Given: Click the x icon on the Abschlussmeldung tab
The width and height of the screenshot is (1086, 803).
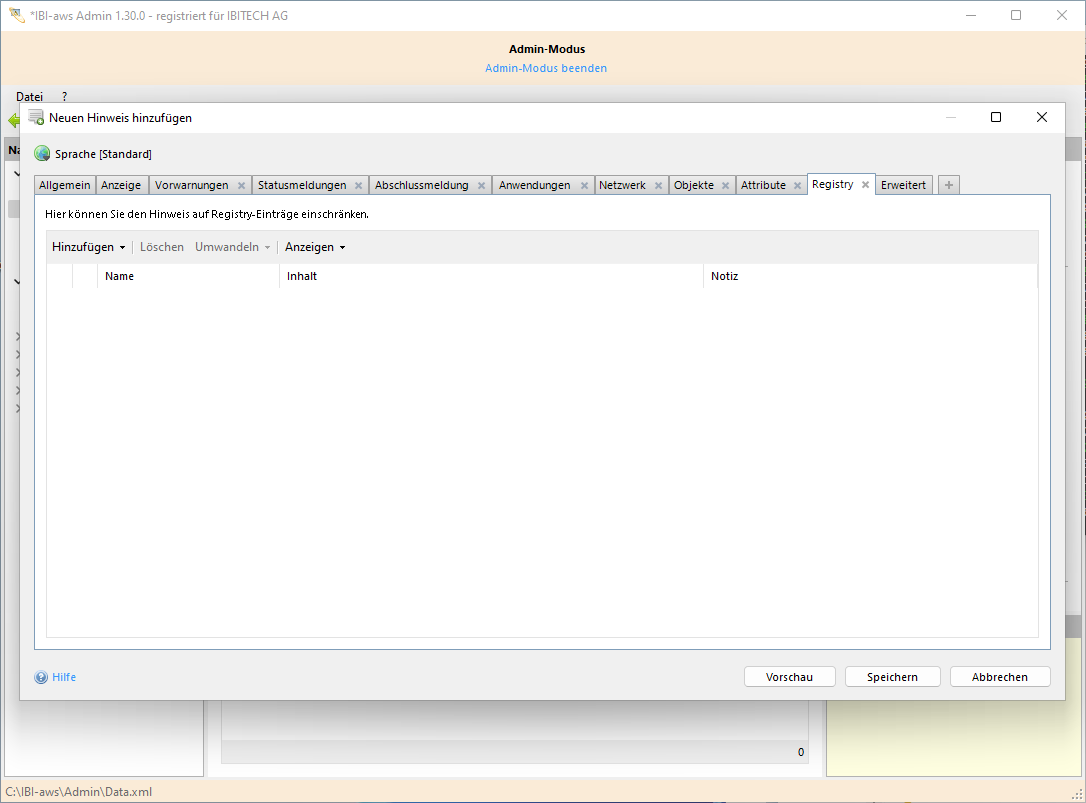Looking at the screenshot, I should point(481,184).
